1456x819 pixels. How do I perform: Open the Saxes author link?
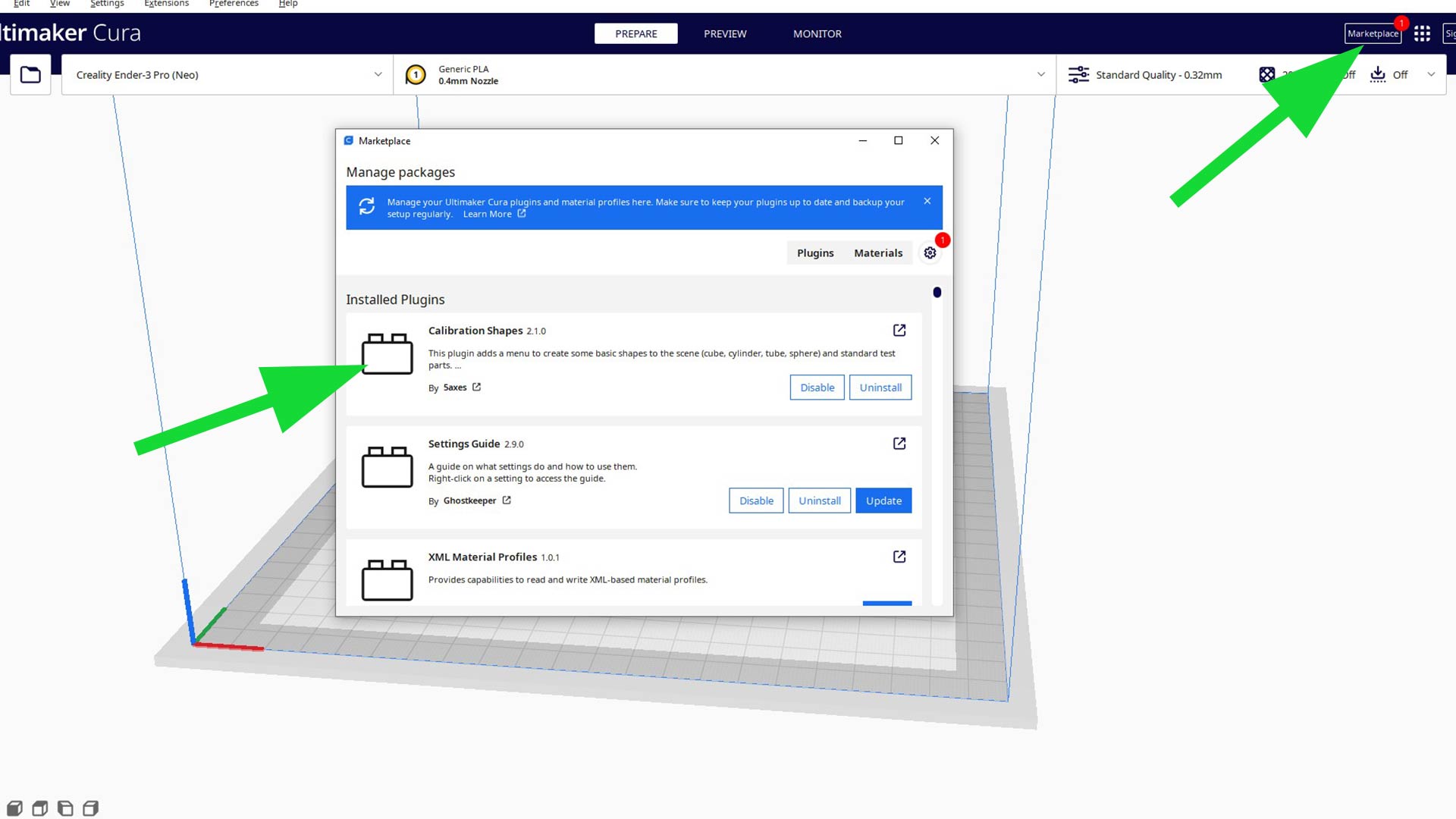click(455, 388)
